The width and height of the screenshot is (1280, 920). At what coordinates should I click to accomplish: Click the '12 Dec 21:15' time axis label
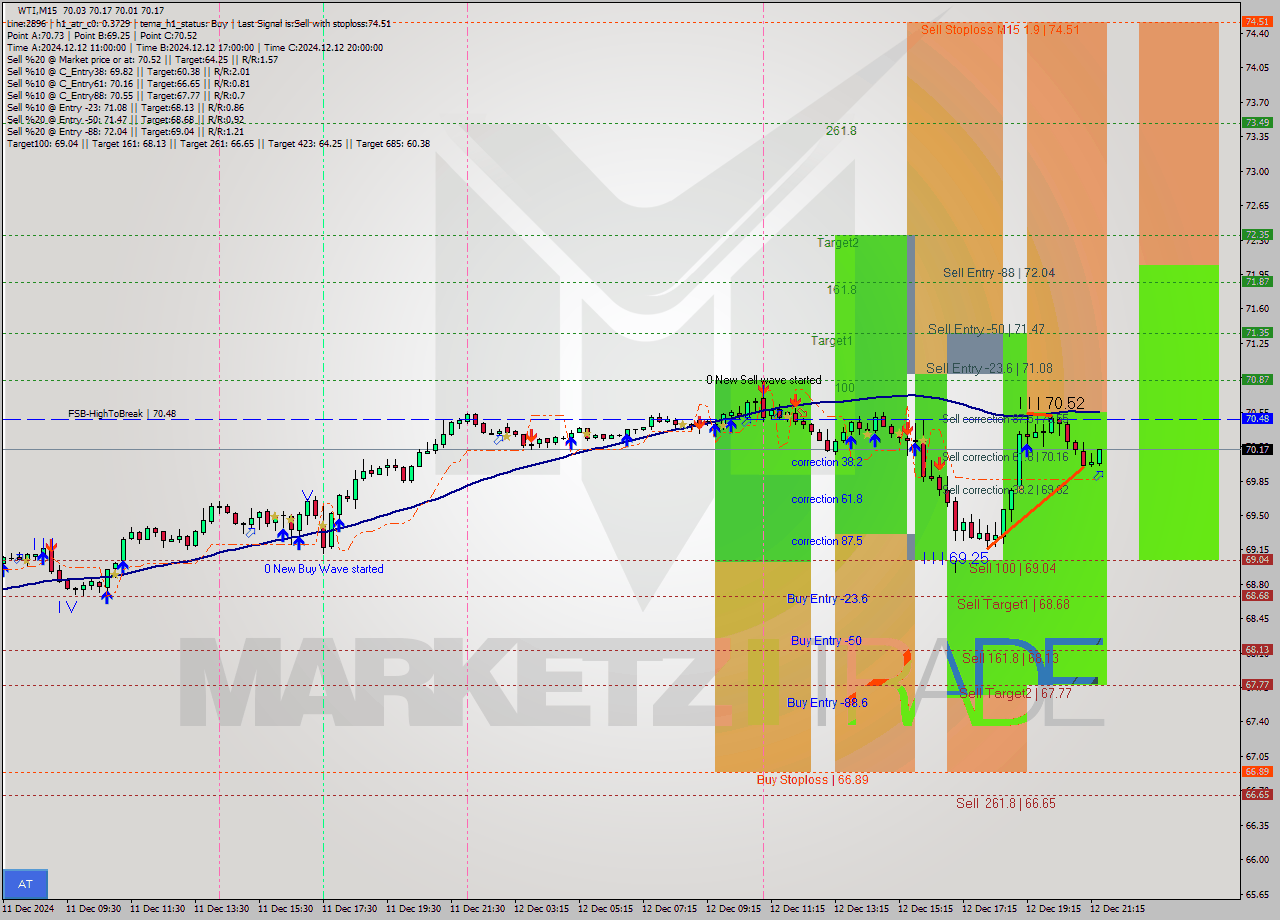coord(1118,909)
